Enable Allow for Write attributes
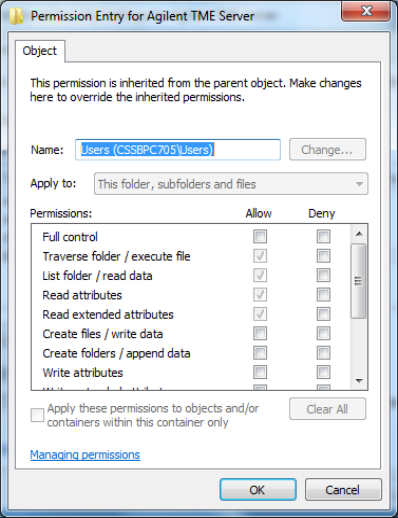The height and width of the screenshot is (518, 398). pos(260,372)
